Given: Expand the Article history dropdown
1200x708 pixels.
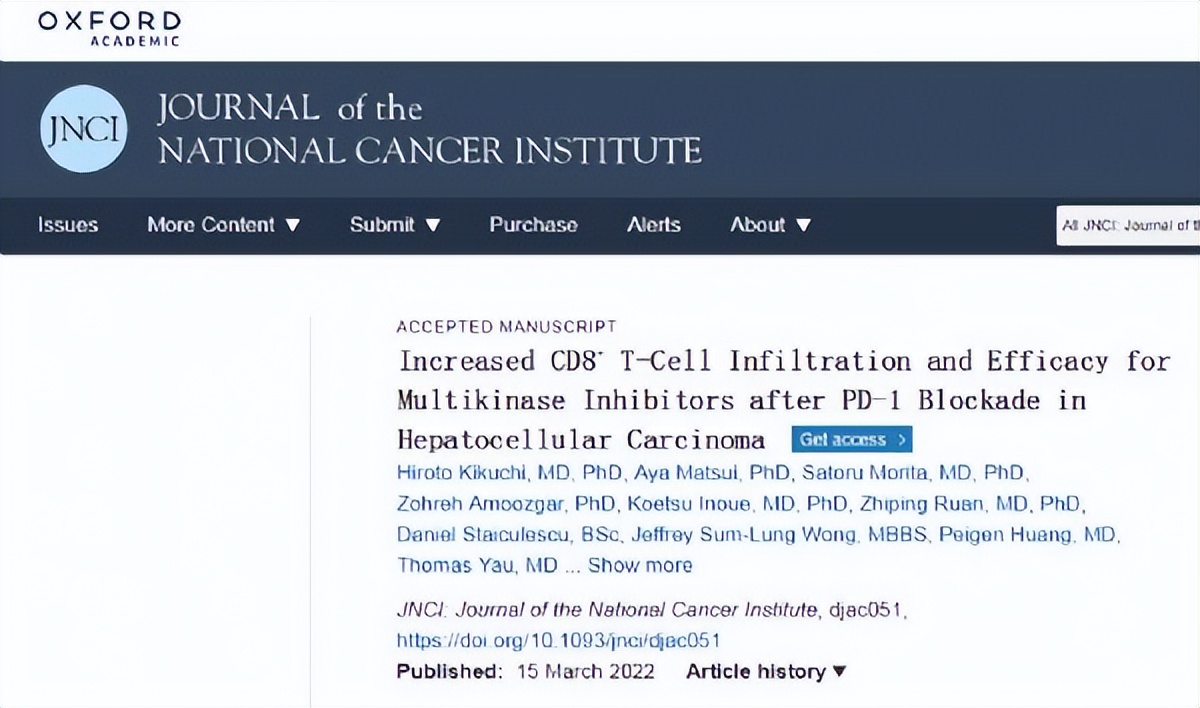Looking at the screenshot, I should coord(766,672).
